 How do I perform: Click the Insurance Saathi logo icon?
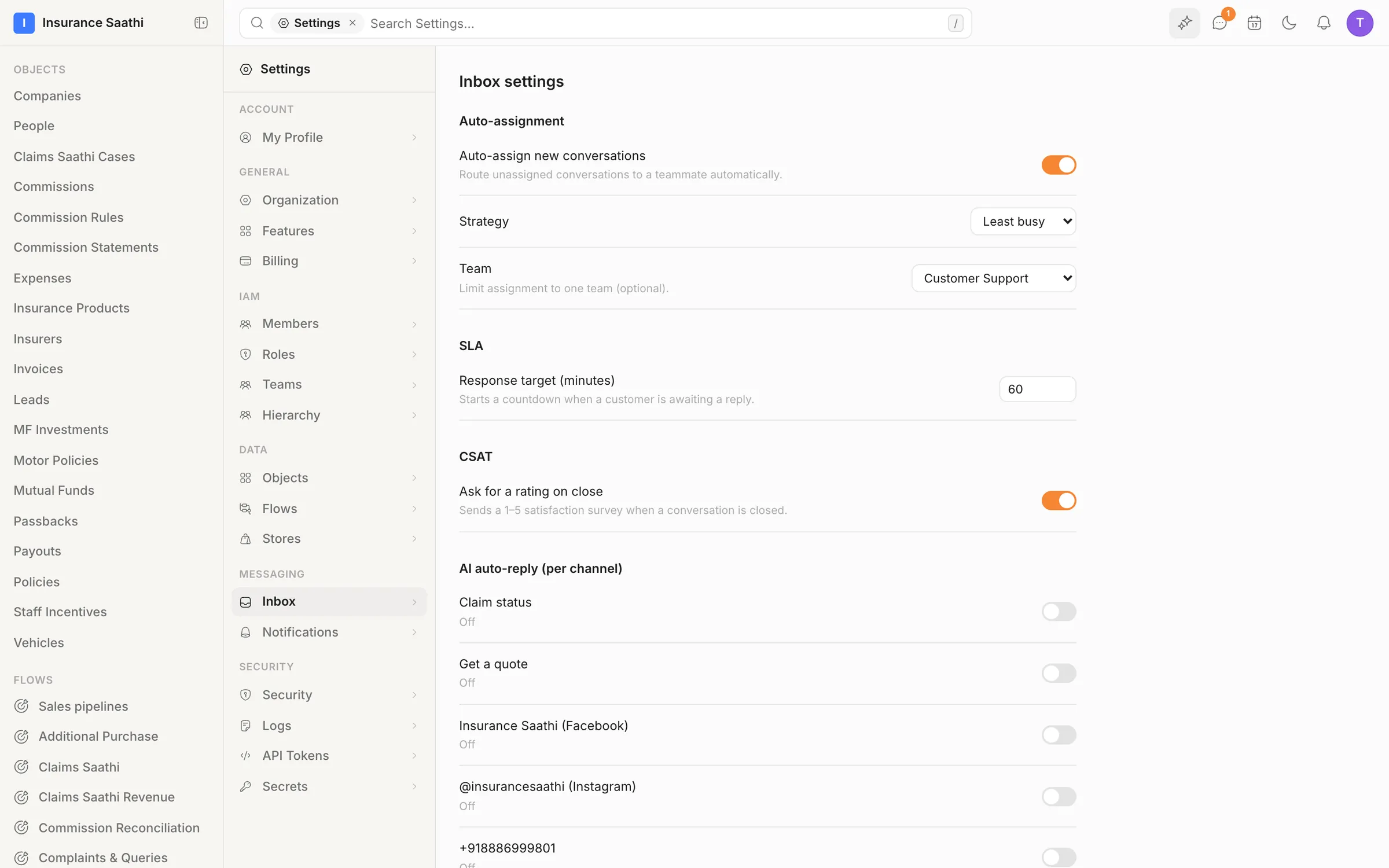pyautogui.click(x=24, y=23)
